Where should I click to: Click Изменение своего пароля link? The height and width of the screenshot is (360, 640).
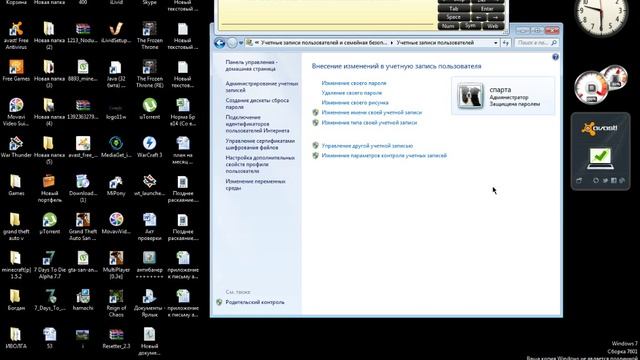click(x=353, y=83)
